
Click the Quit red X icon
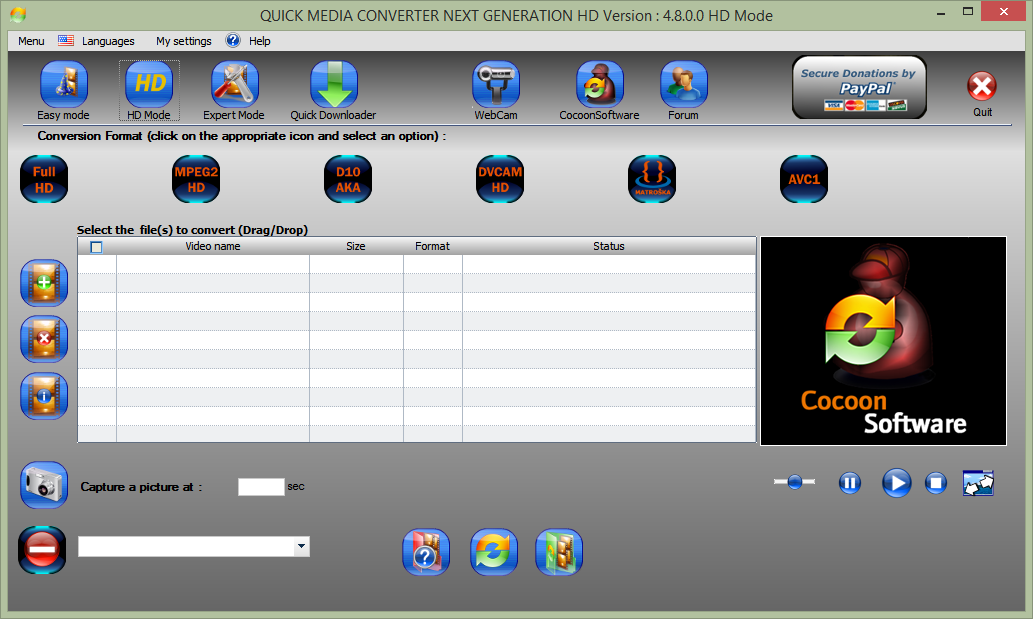982,86
